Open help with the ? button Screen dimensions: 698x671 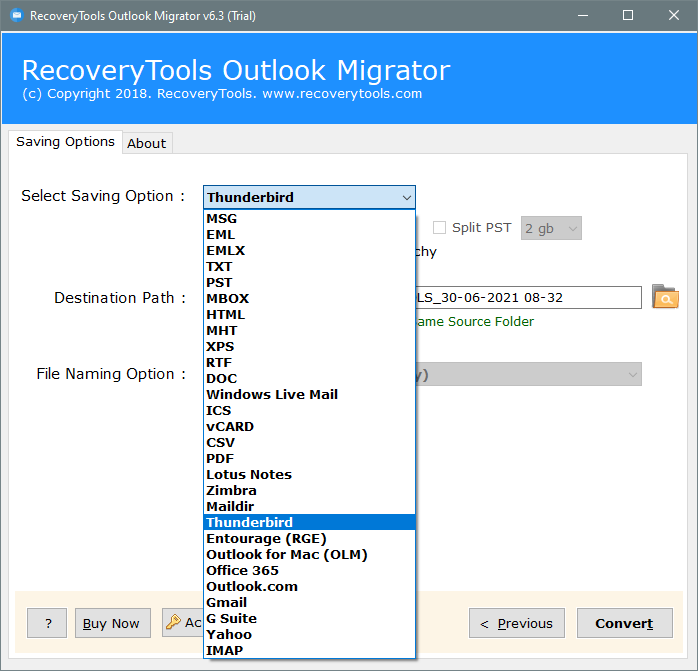pyautogui.click(x=47, y=623)
